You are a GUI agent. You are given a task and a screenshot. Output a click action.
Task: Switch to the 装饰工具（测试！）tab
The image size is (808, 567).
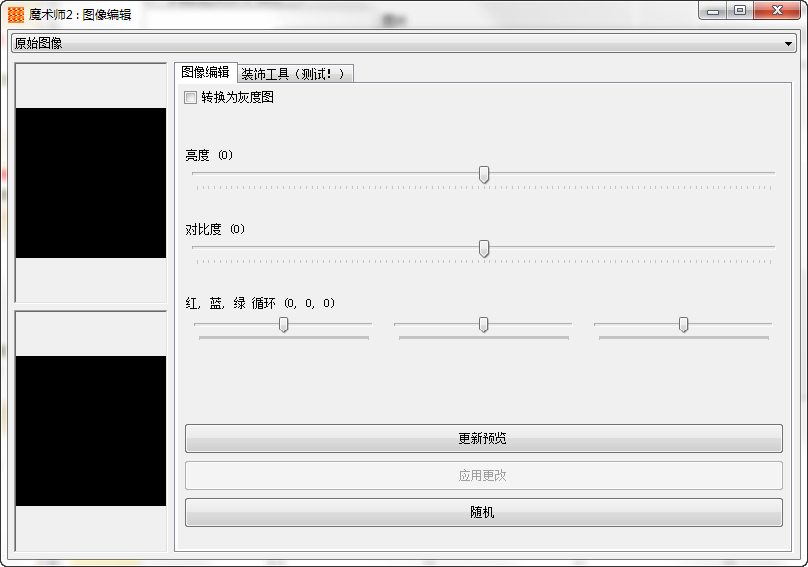(x=295, y=74)
